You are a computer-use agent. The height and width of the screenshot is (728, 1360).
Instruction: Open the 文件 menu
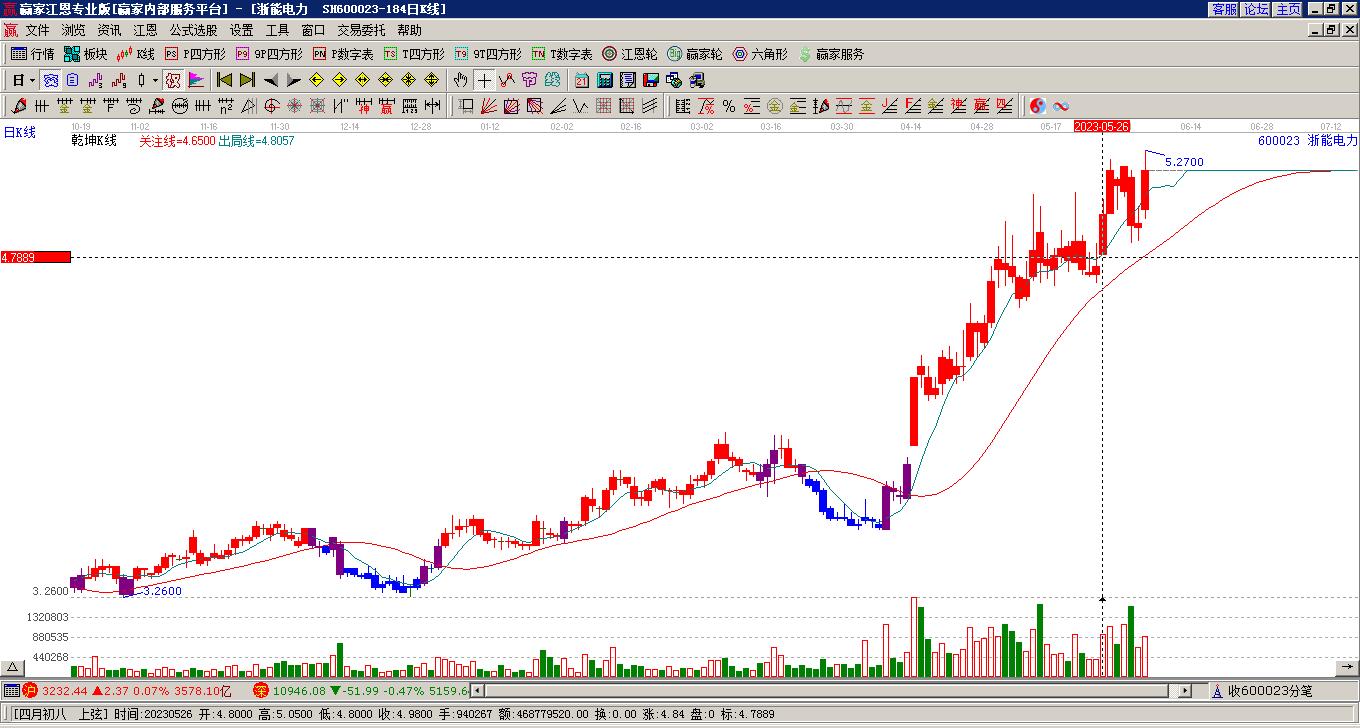[37, 31]
